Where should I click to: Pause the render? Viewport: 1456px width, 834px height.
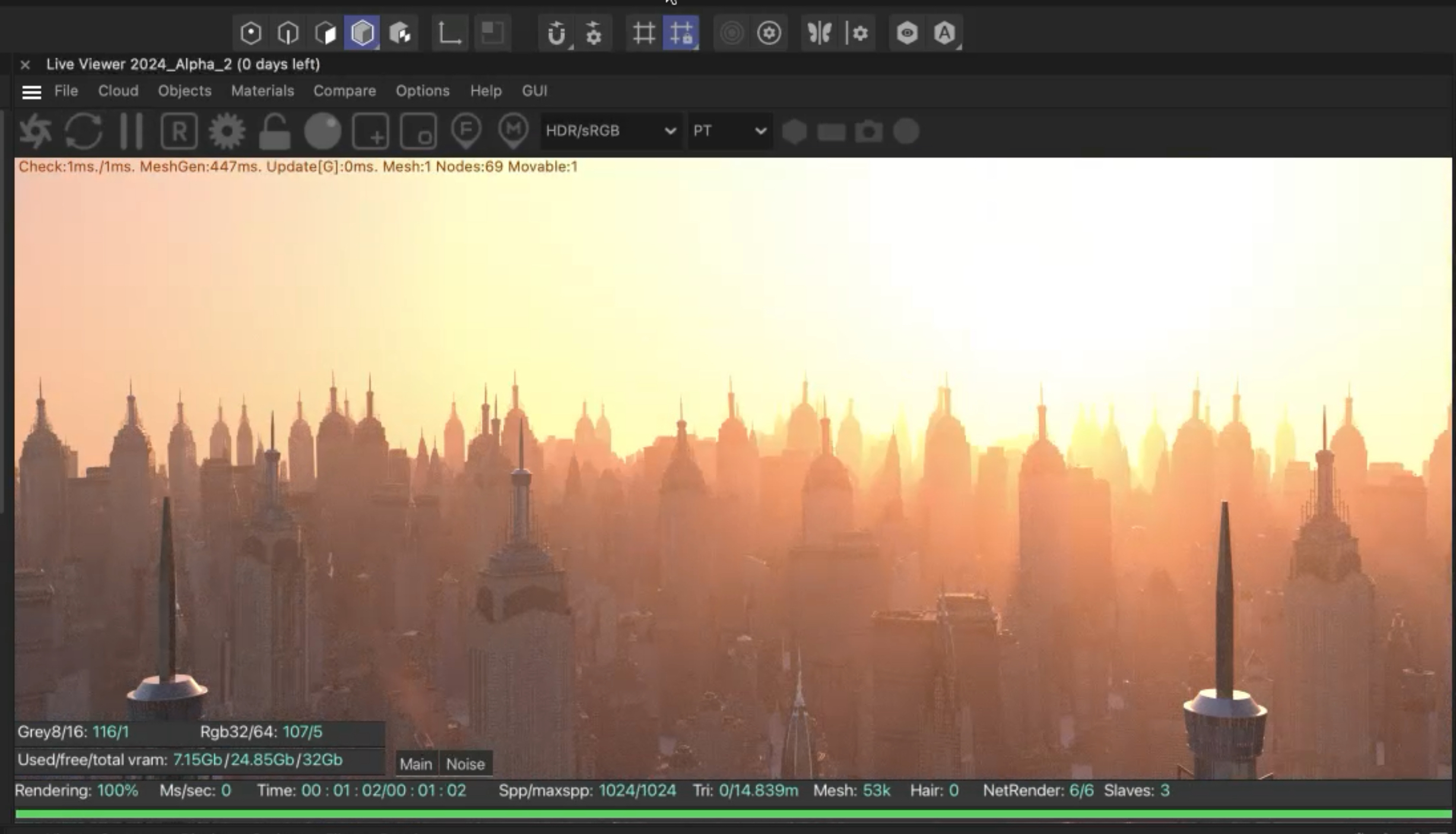pyautogui.click(x=131, y=131)
